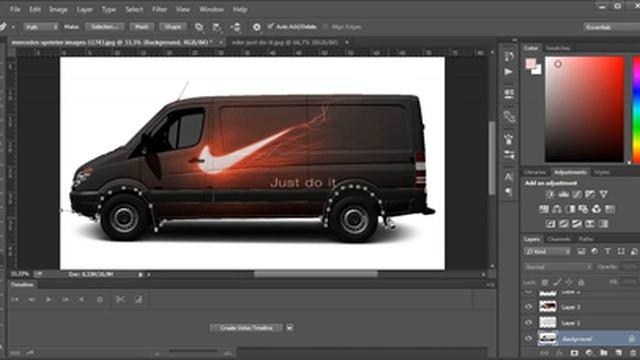Add a Threshold adjustment
The height and width of the screenshot is (360, 640).
click(x=576, y=224)
